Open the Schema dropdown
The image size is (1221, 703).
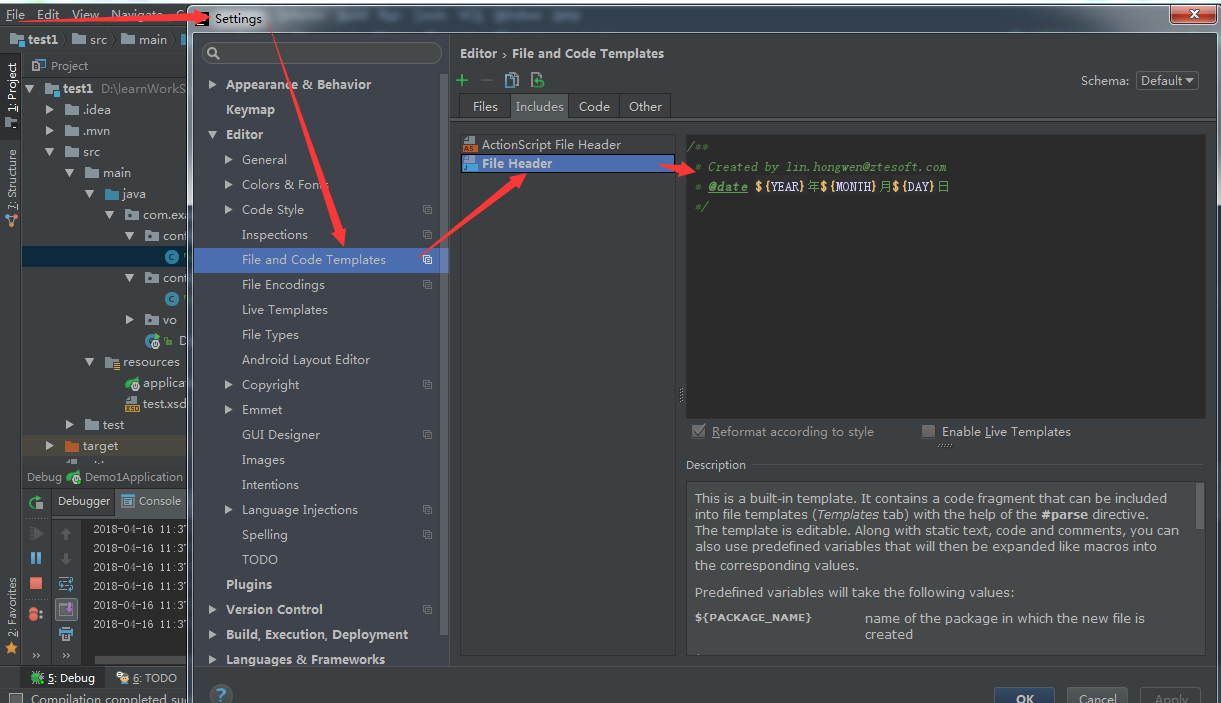coord(1167,81)
